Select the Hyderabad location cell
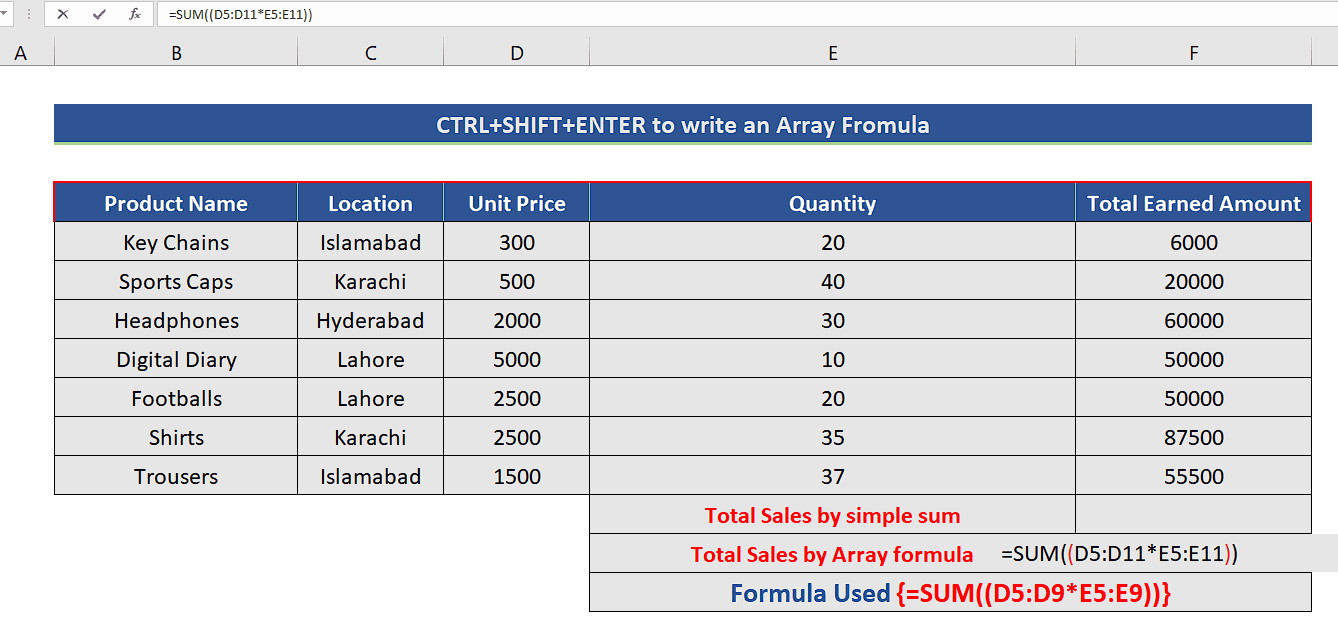The image size is (1338, 629). [x=370, y=320]
